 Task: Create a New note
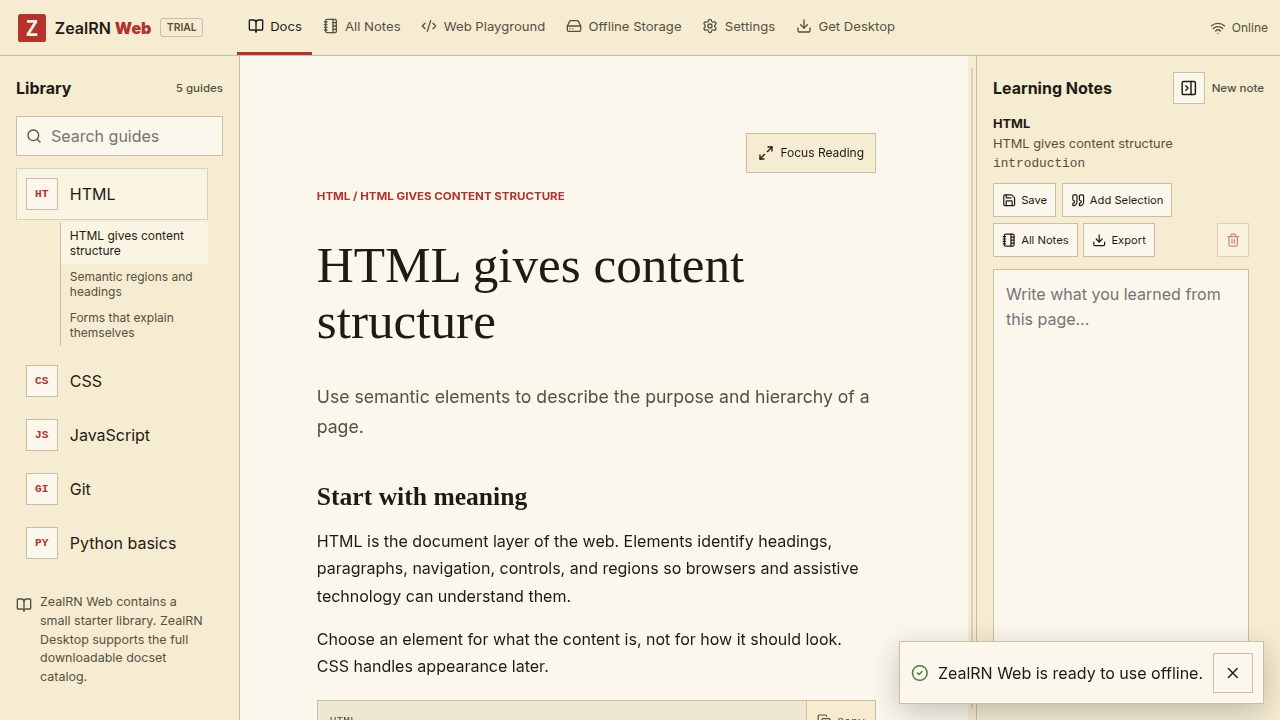point(1238,88)
